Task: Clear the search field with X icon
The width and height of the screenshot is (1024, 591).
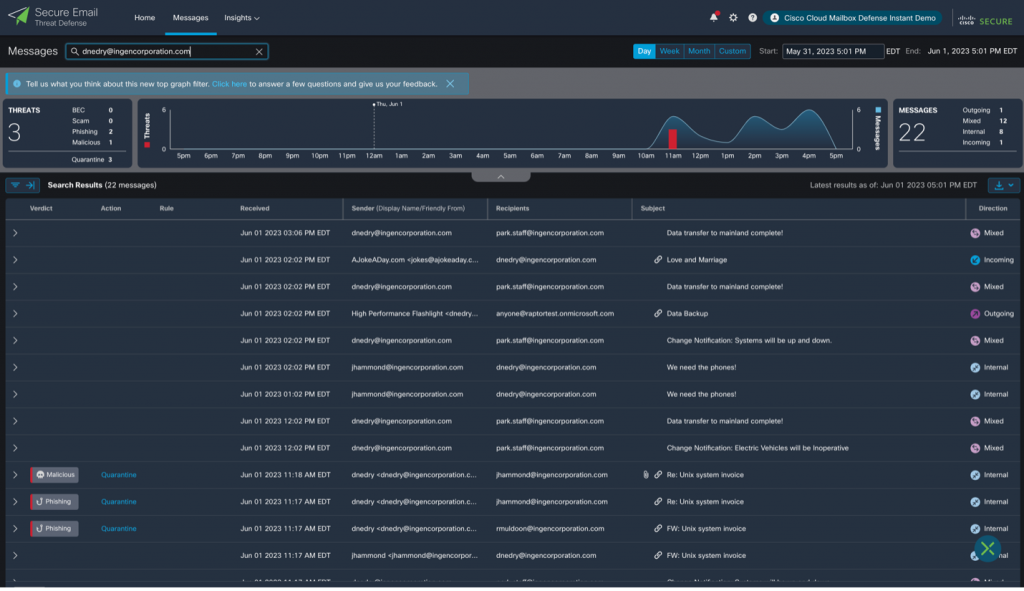Action: coord(259,51)
